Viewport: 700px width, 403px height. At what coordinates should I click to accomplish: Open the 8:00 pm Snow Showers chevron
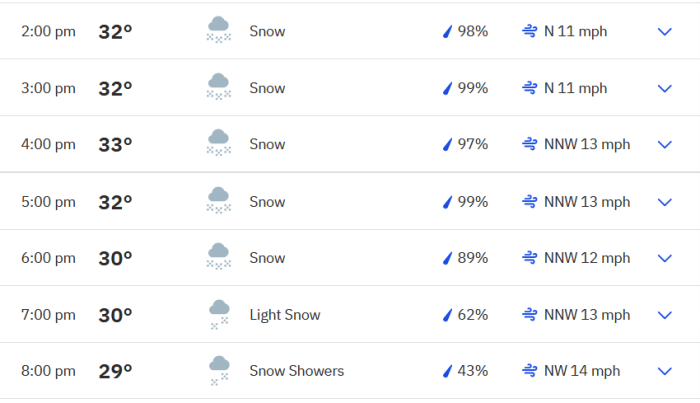[665, 371]
